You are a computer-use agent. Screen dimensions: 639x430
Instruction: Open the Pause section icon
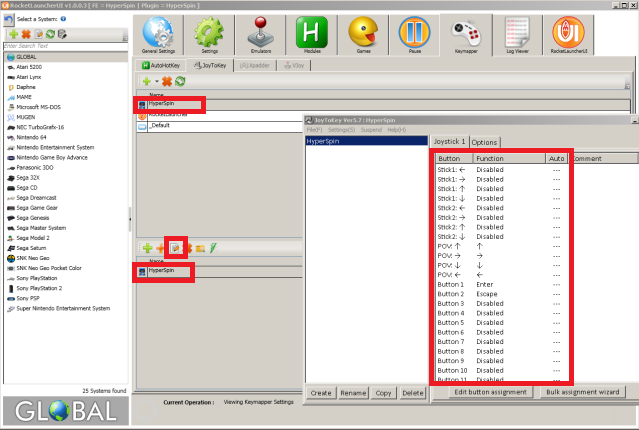[414, 35]
